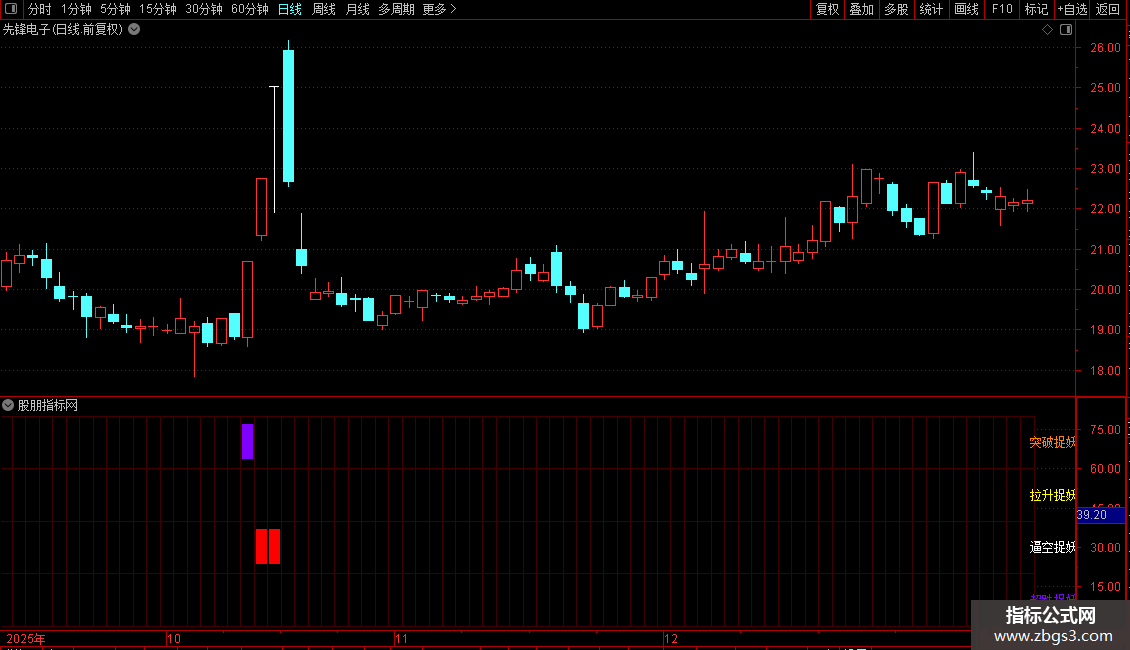Select the 15分钟 period
Viewport: 1130px width, 650px height.
coord(158,9)
